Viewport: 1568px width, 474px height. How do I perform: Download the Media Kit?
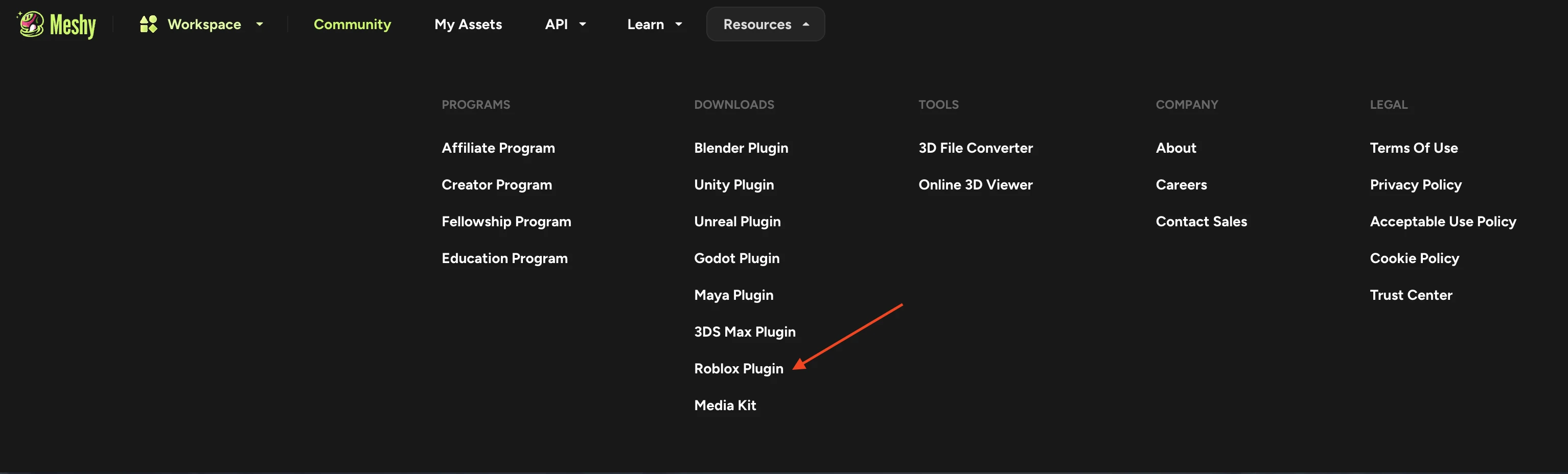pyautogui.click(x=724, y=405)
